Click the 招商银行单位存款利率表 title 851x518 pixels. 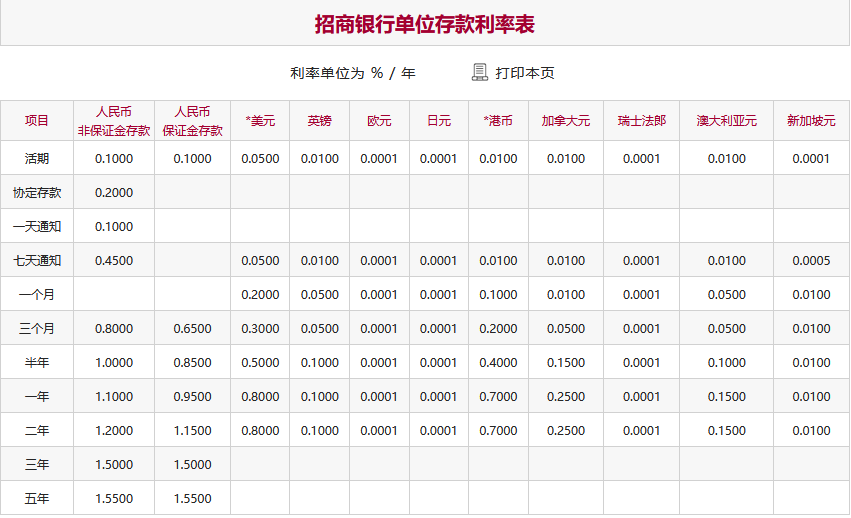[x=425, y=24]
